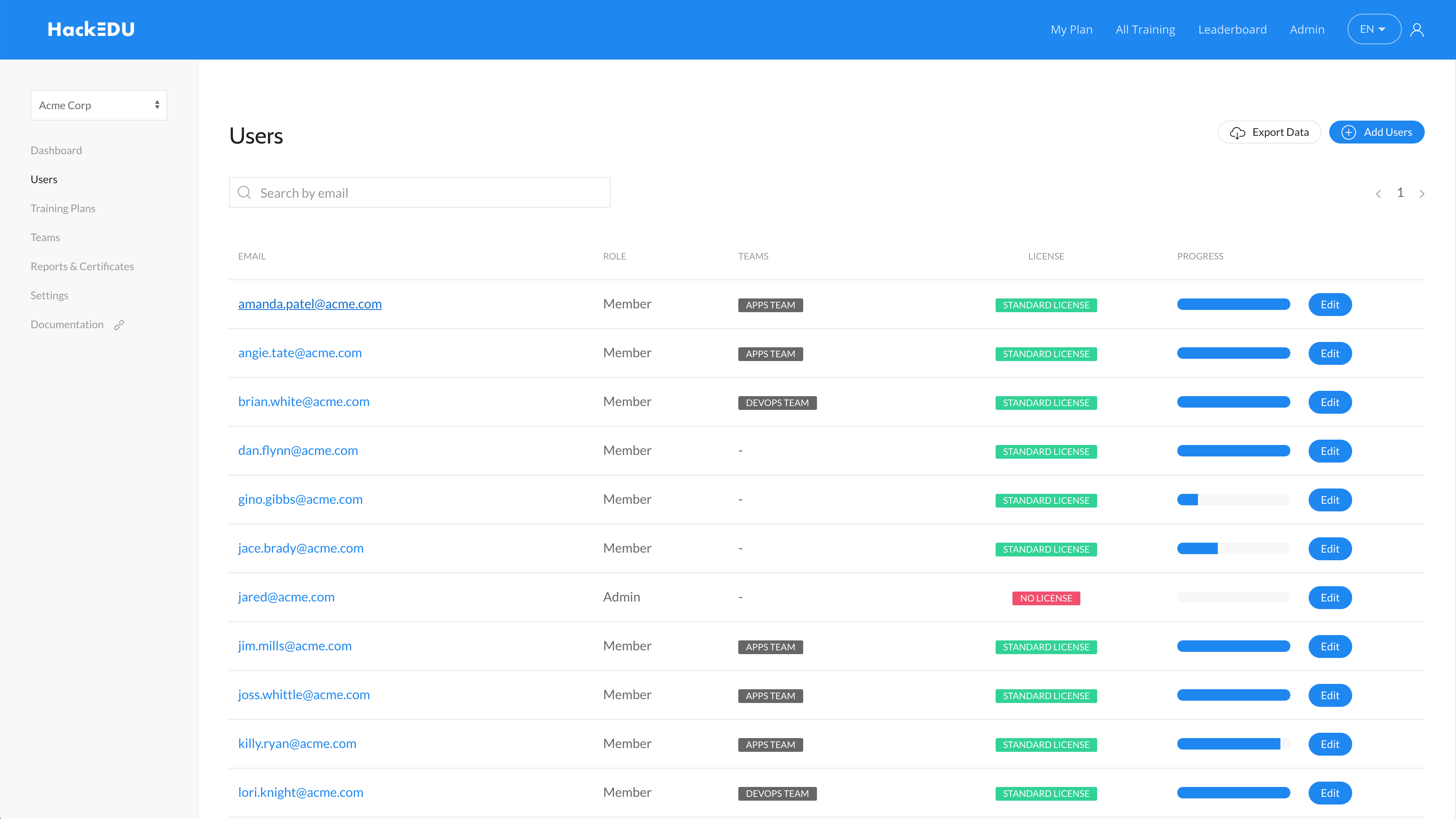Edit user lori.knight@acme.com
This screenshot has width=1456, height=819.
[x=1330, y=793]
